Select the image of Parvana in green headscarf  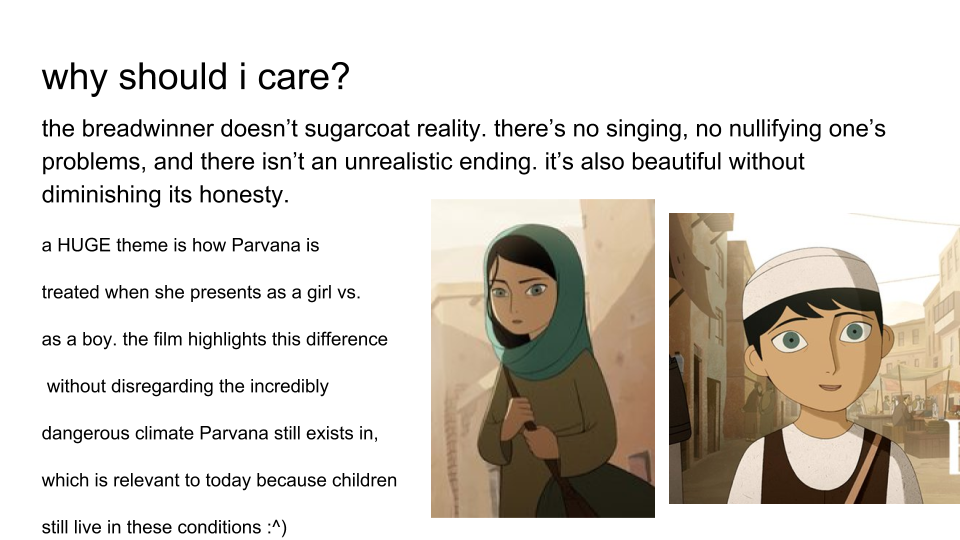pyautogui.click(x=542, y=358)
